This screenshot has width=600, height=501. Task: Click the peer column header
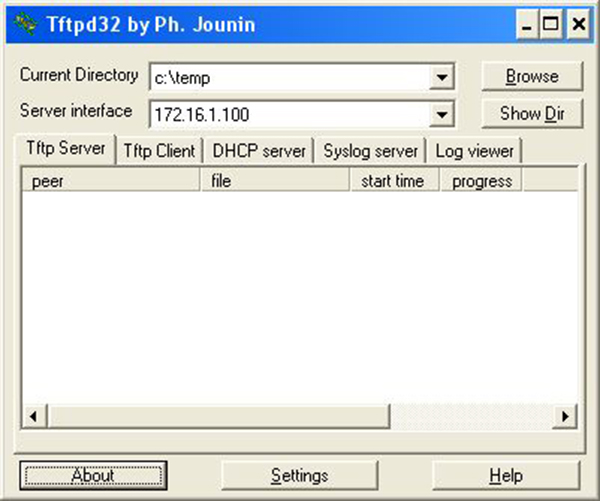point(112,181)
